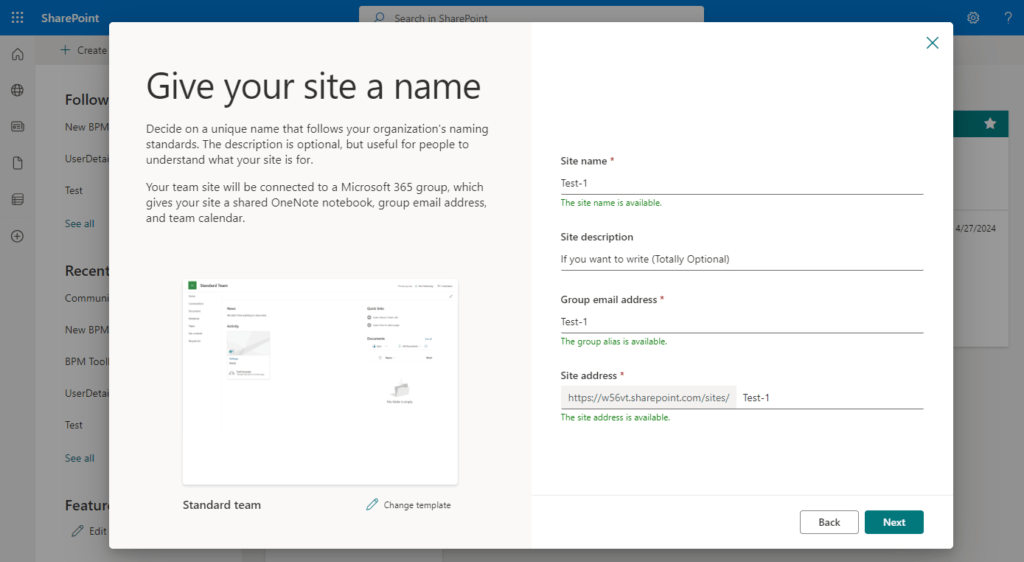Click the https://w56vt.sharepoint.com/sites/ prefix
The height and width of the screenshot is (562, 1024).
[648, 398]
